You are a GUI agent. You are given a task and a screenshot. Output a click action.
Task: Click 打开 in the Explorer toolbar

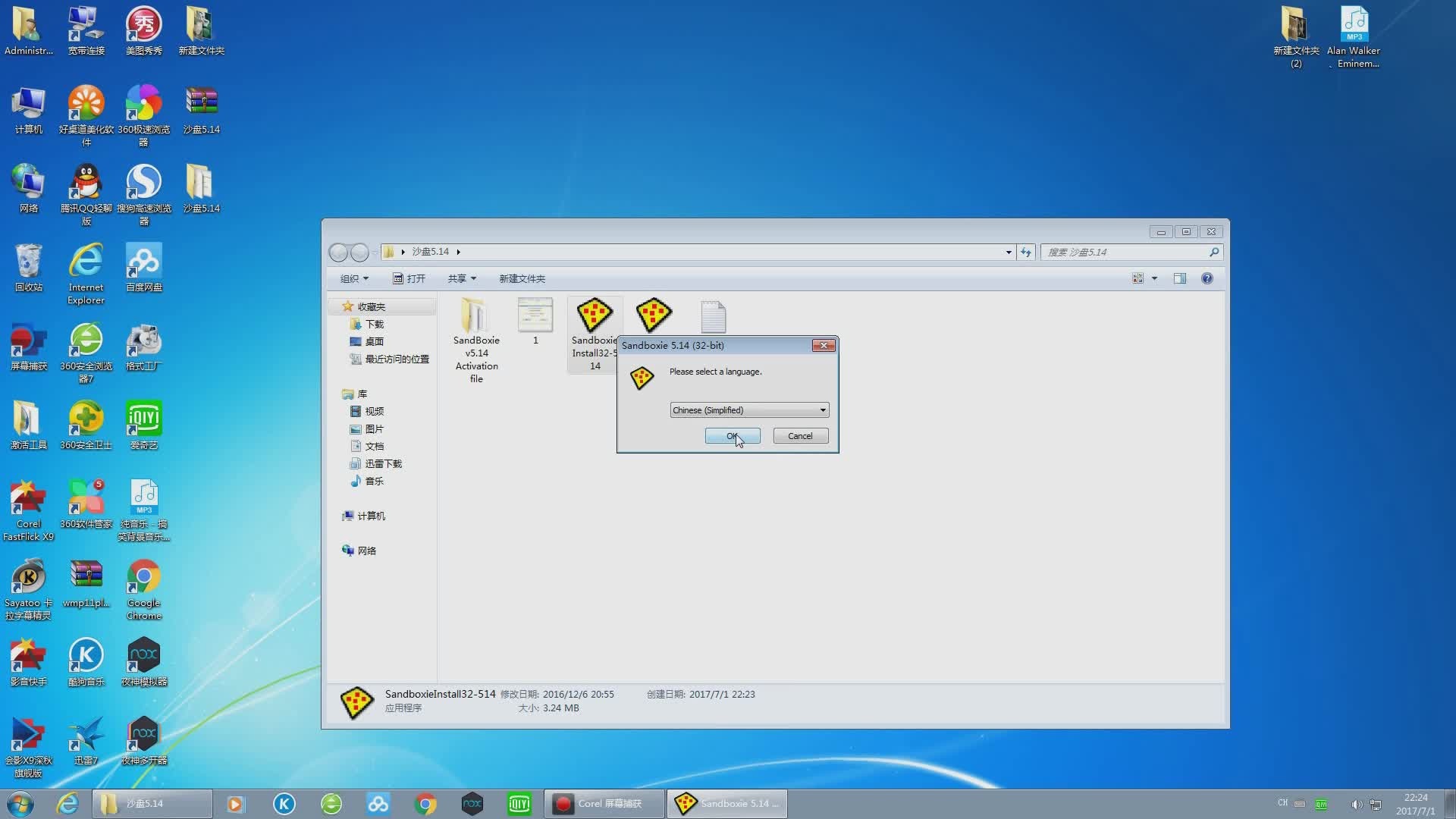(409, 279)
